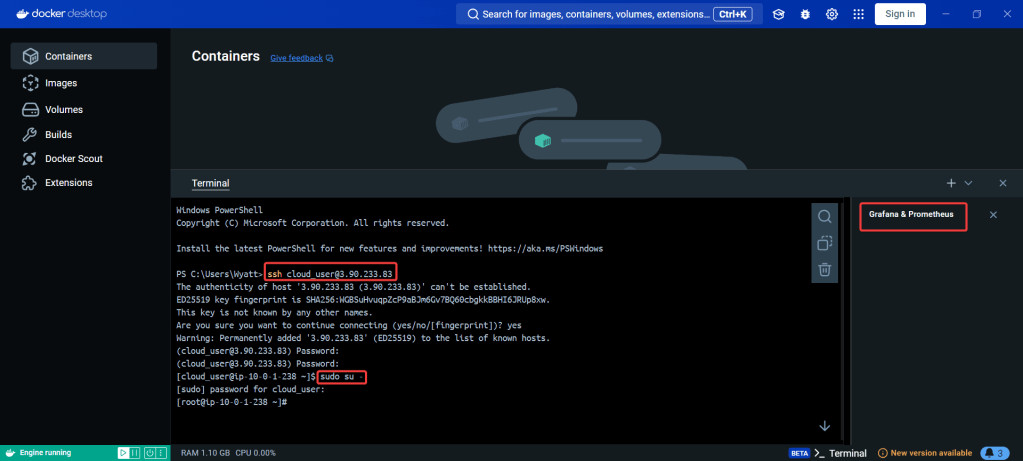Click the copy icon in terminal toolbar
The width and height of the screenshot is (1023, 461).
(824, 243)
